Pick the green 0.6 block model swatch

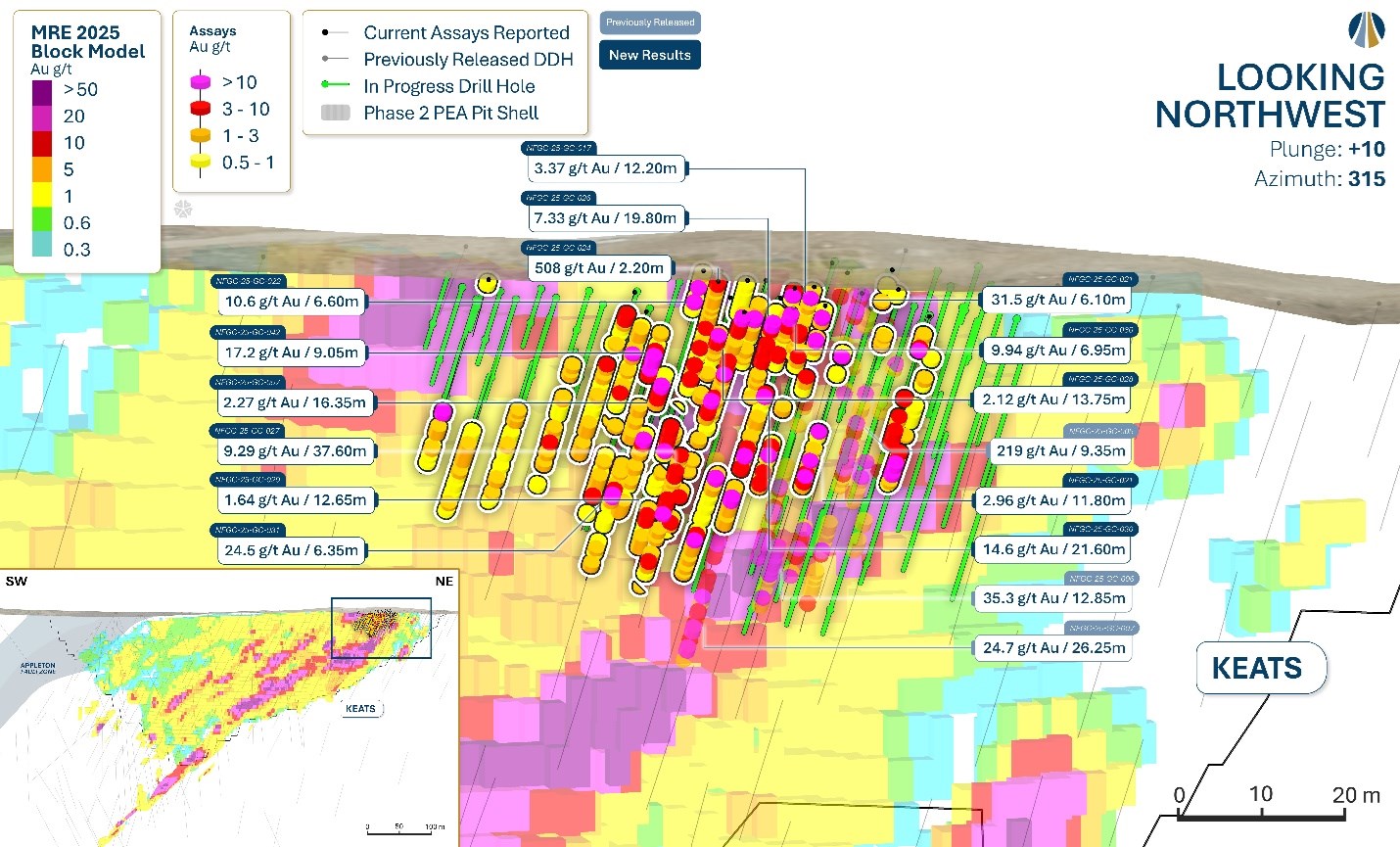click(42, 223)
